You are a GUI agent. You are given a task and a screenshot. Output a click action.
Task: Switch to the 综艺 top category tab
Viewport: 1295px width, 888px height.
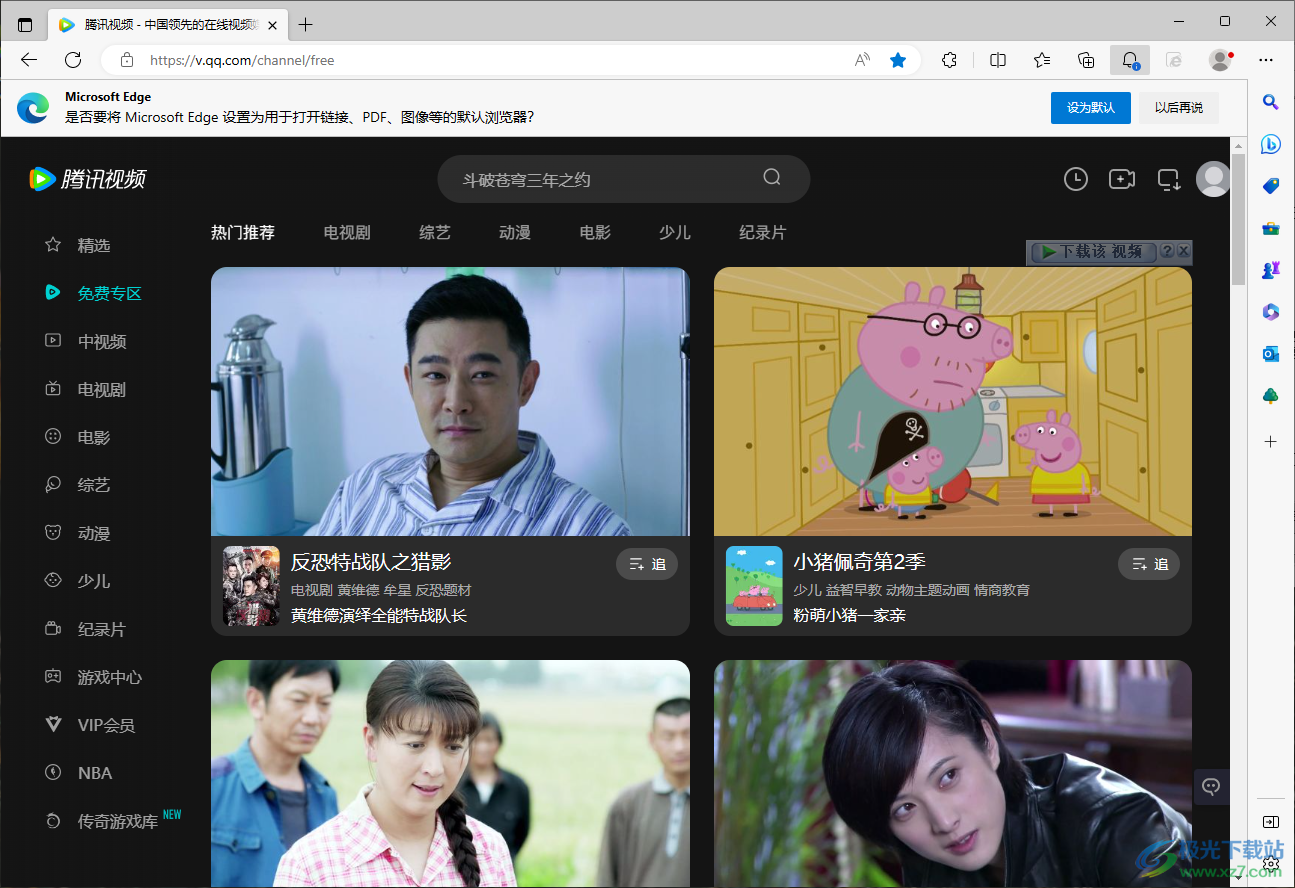point(435,232)
